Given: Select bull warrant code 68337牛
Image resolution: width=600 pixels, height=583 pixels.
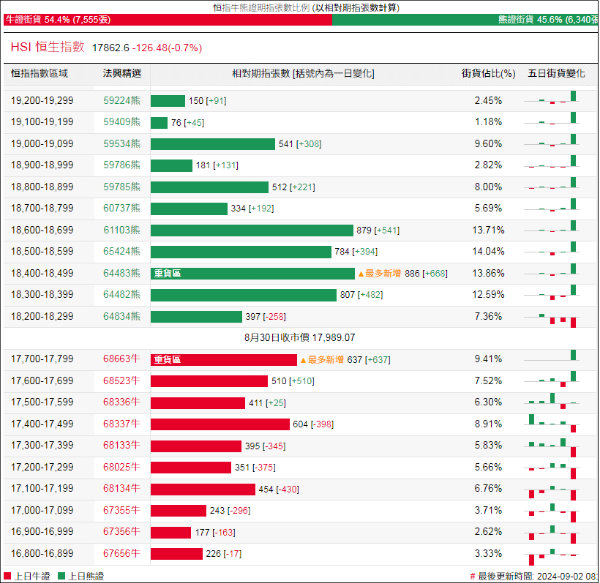Looking at the screenshot, I should (122, 424).
